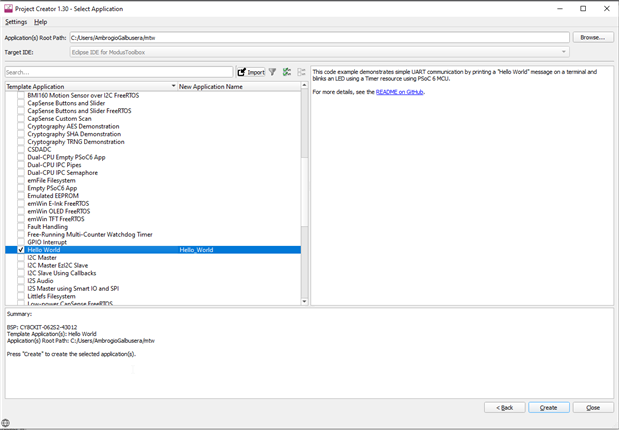The image size is (619, 430).
Task: Check the Littlefs Filesystem checkbox
Action: coord(21,296)
